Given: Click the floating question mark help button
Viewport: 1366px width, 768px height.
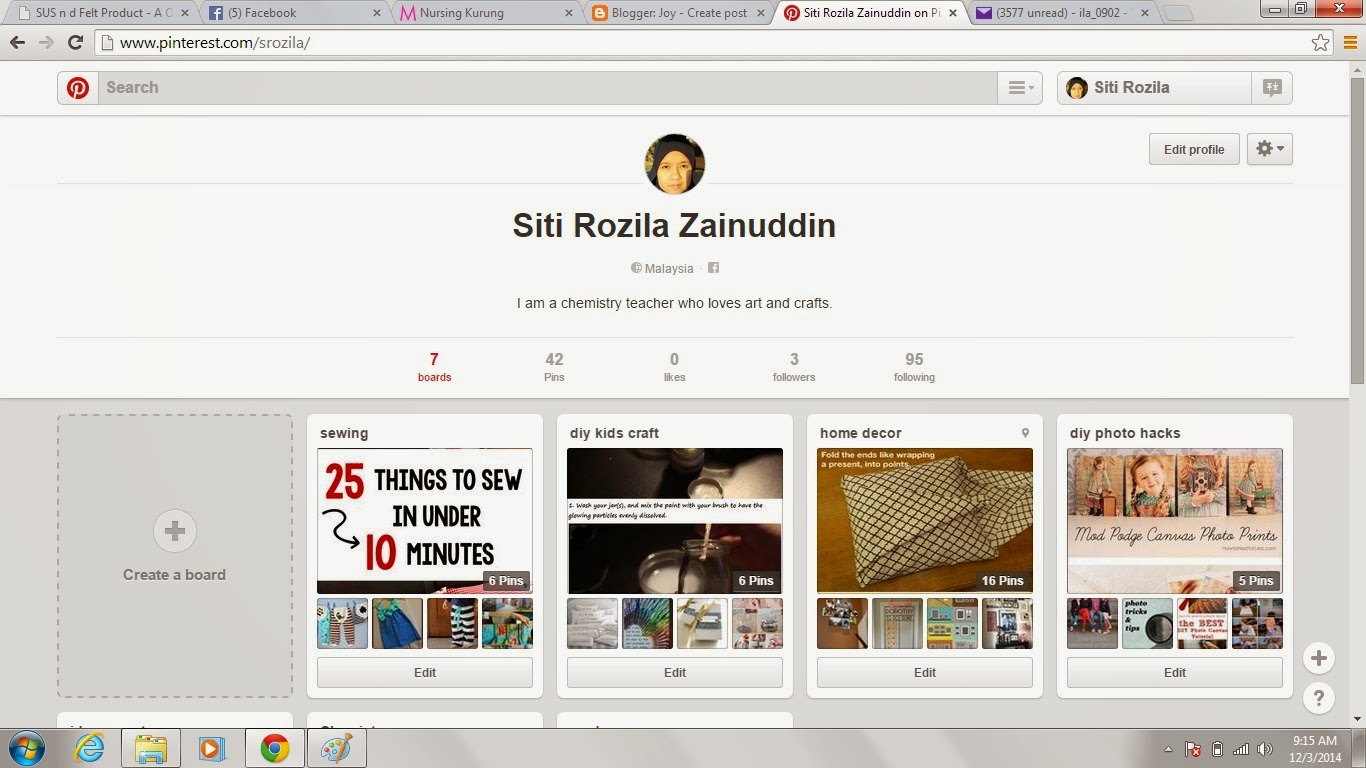Looking at the screenshot, I should pyautogui.click(x=1319, y=698).
